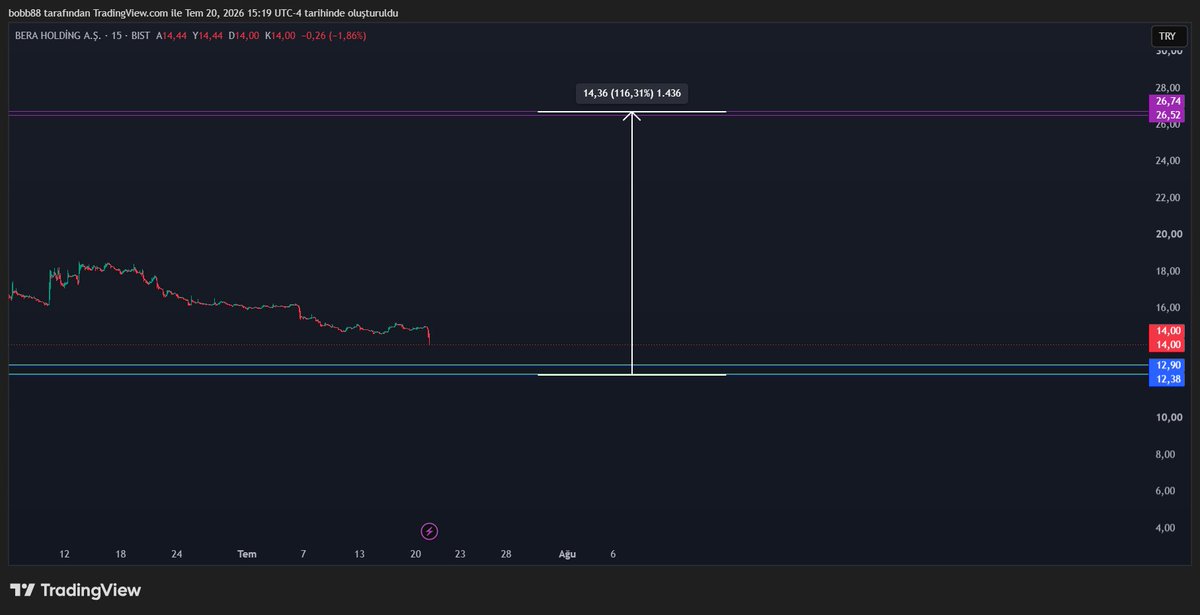The width and height of the screenshot is (1200, 615).
Task: Click 10,00 on the price axis
Action: [1167, 418]
